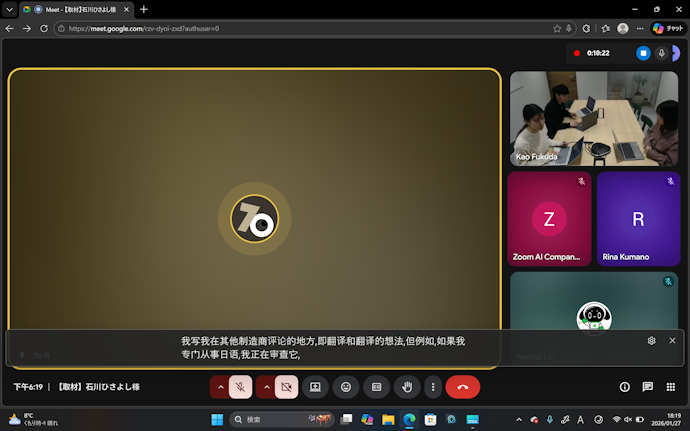Open favorites list icon in toolbar

coord(606,29)
